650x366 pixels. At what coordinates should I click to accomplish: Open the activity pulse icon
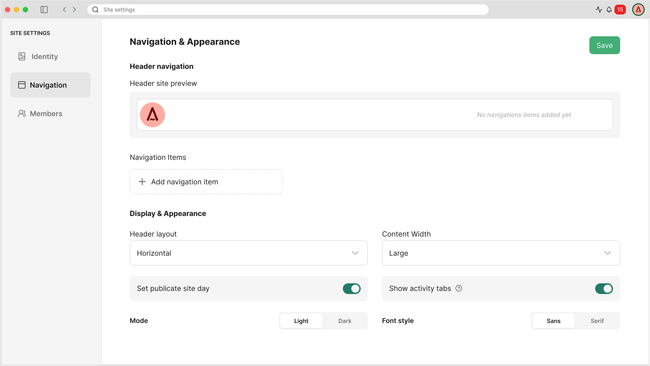point(599,10)
